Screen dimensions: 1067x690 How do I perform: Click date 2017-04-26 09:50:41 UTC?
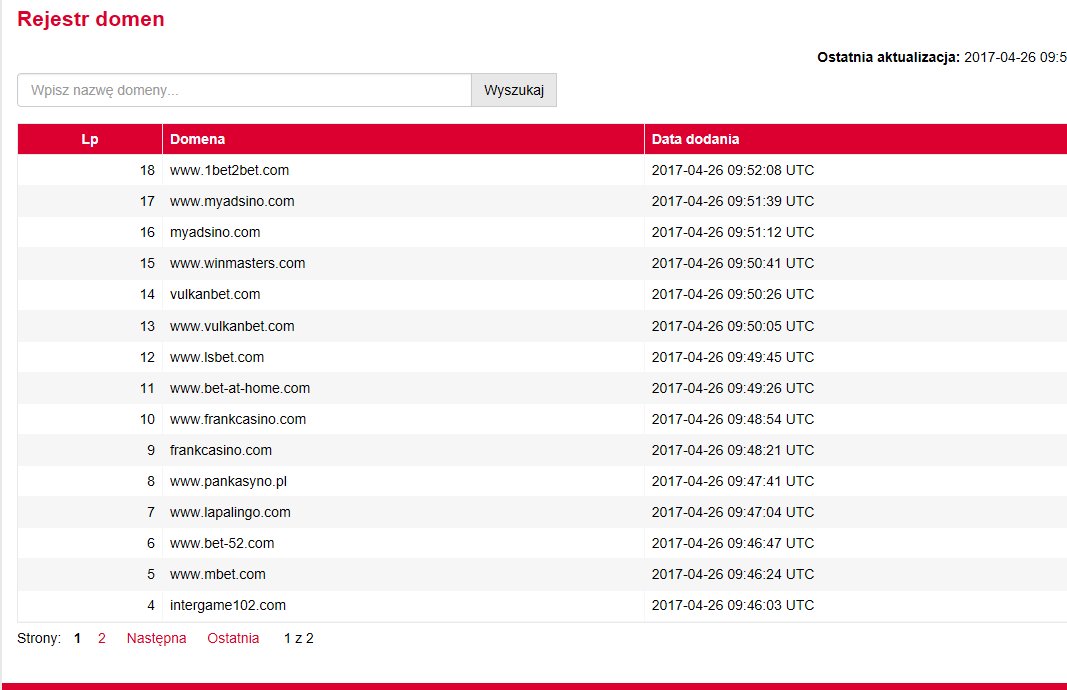click(x=733, y=263)
